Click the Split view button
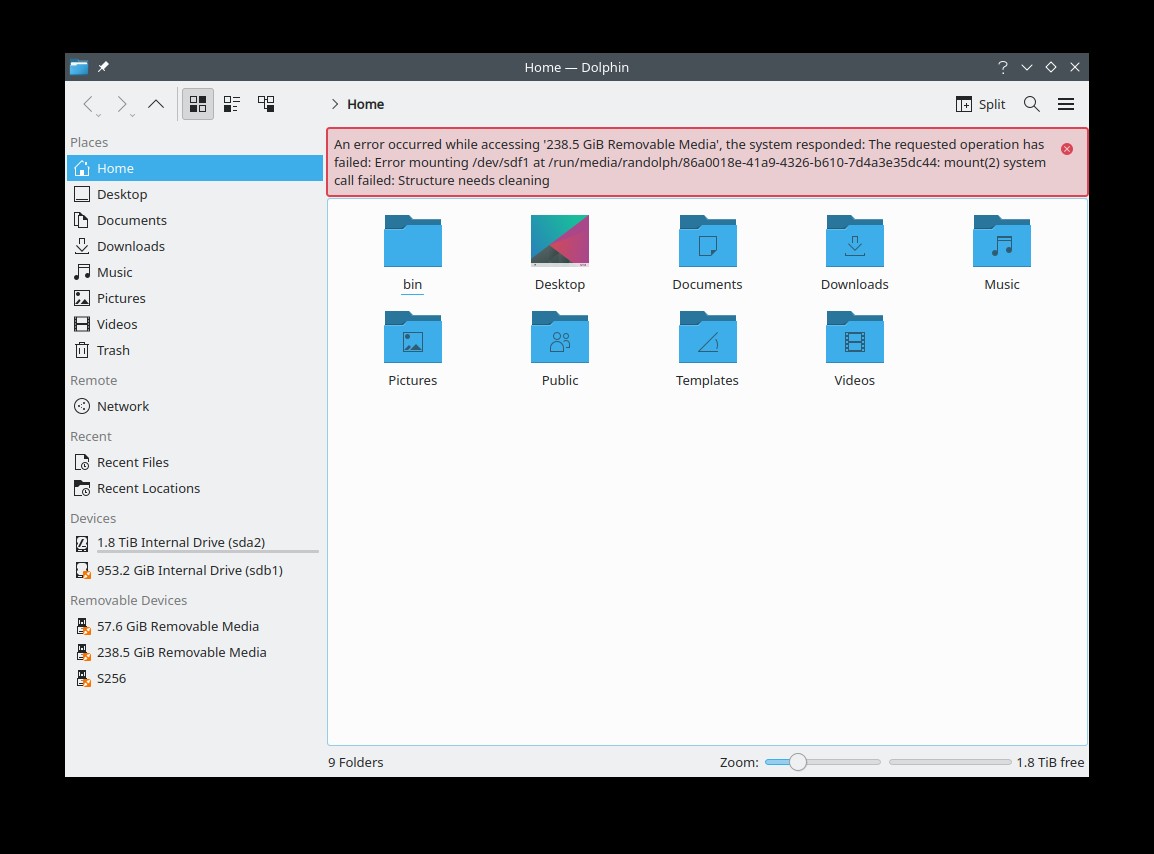The image size is (1154, 854). click(980, 104)
